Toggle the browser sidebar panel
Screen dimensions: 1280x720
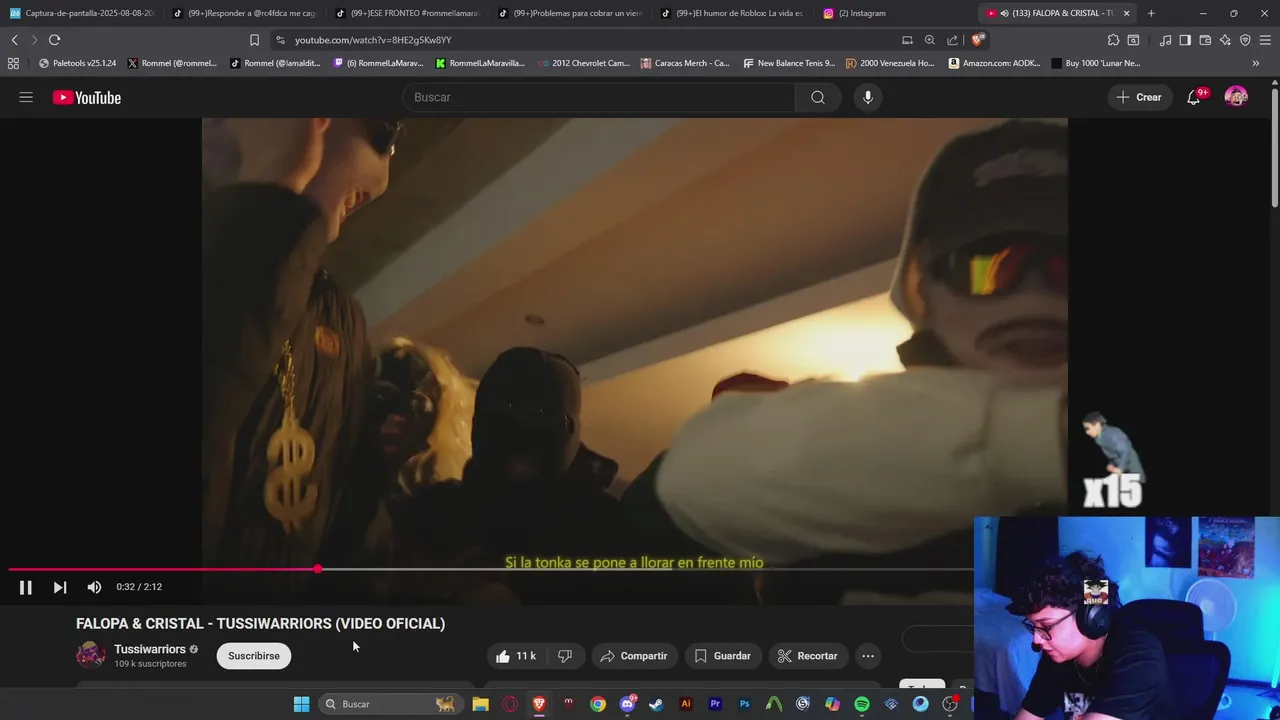(1185, 40)
